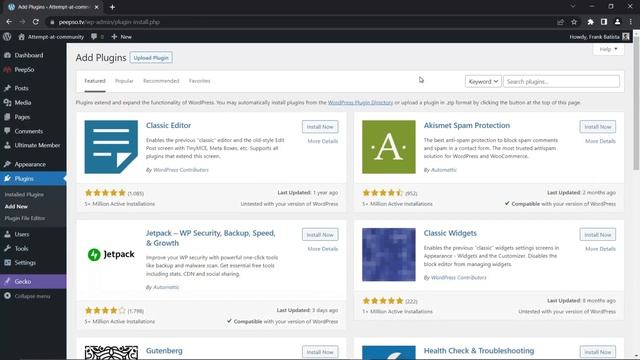View More Details for Akismet
The image size is (640, 360).
pyautogui.click(x=600, y=141)
